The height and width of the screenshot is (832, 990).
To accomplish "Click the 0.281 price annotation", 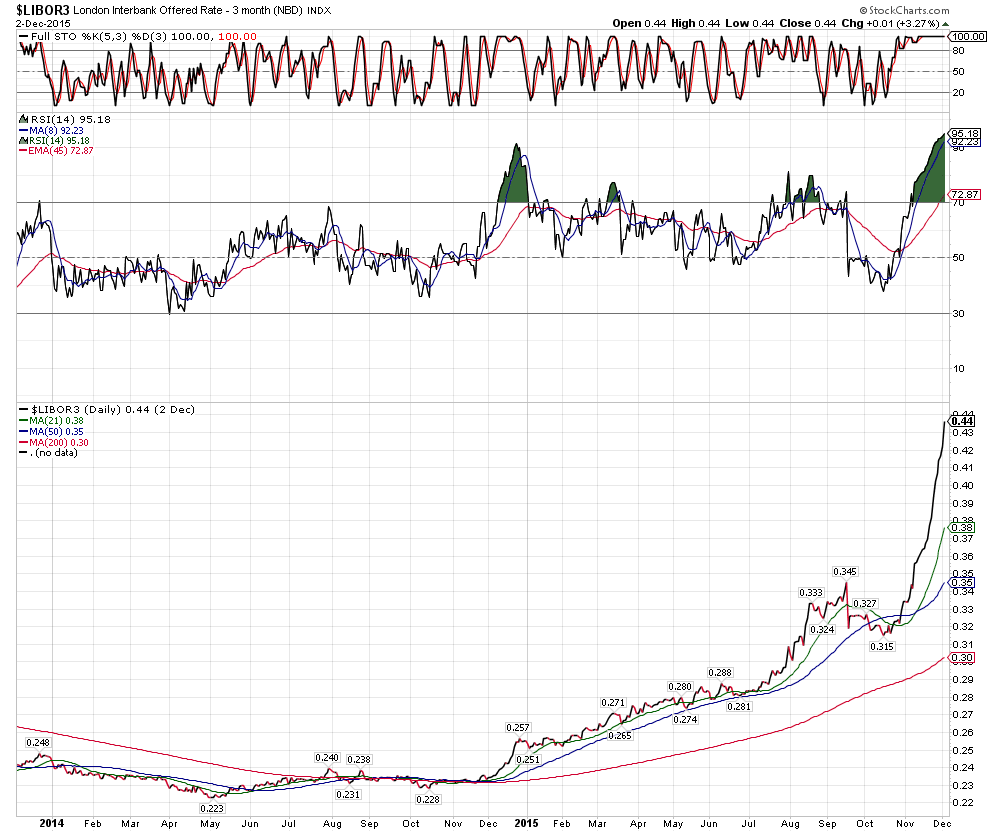I will tap(739, 706).
